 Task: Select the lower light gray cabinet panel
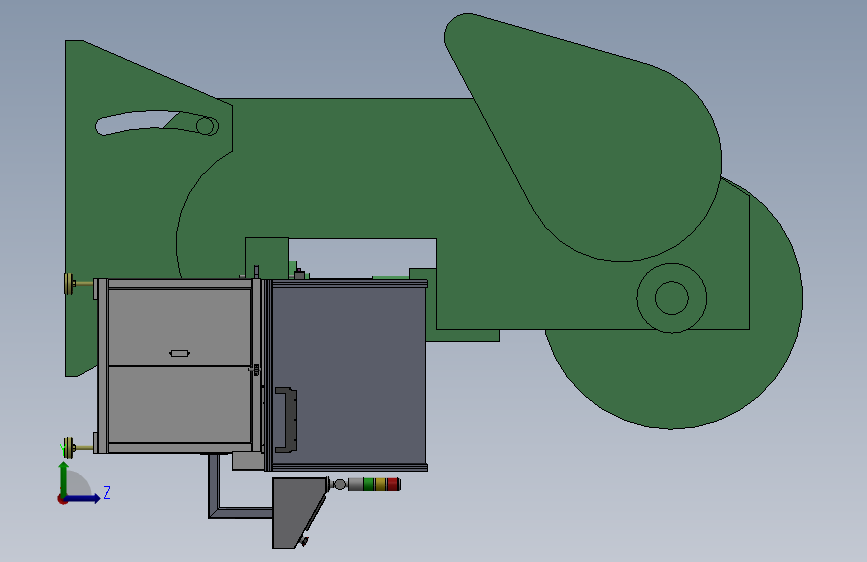click(x=179, y=404)
